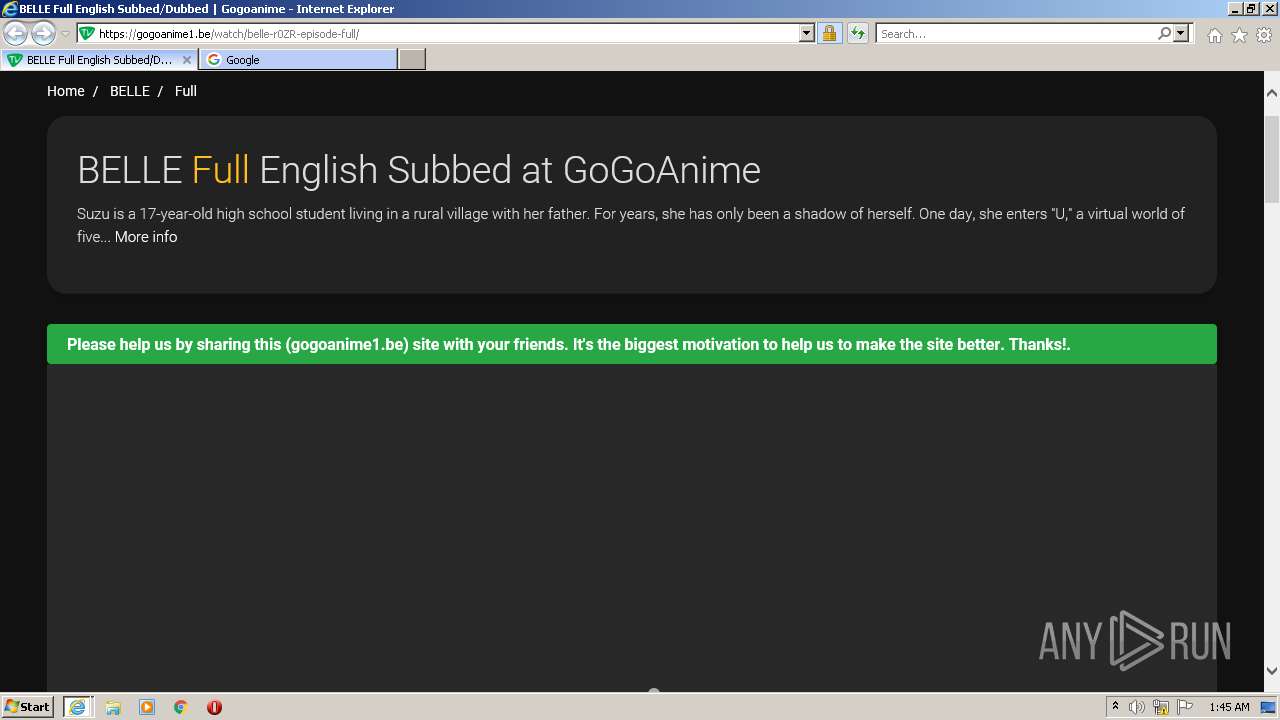Show hidden system tray icons
The width and height of the screenshot is (1280, 720).
(x=1115, y=707)
